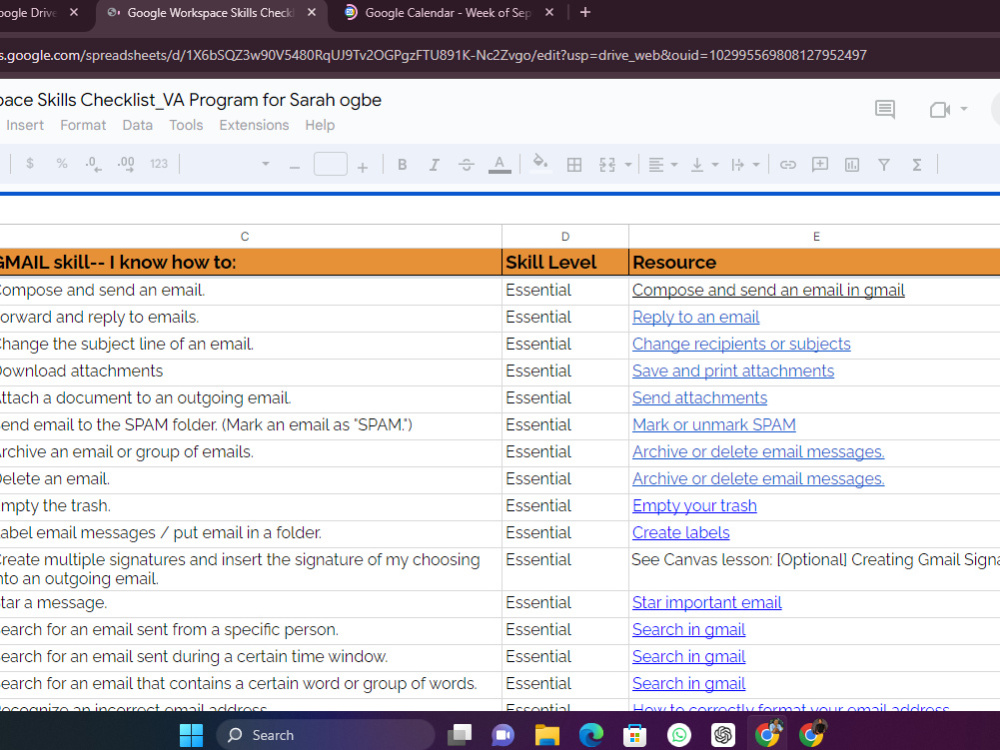Screen dimensions: 1000x750
Task: Select 'Skill Level' header cell
Action: click(x=565, y=262)
